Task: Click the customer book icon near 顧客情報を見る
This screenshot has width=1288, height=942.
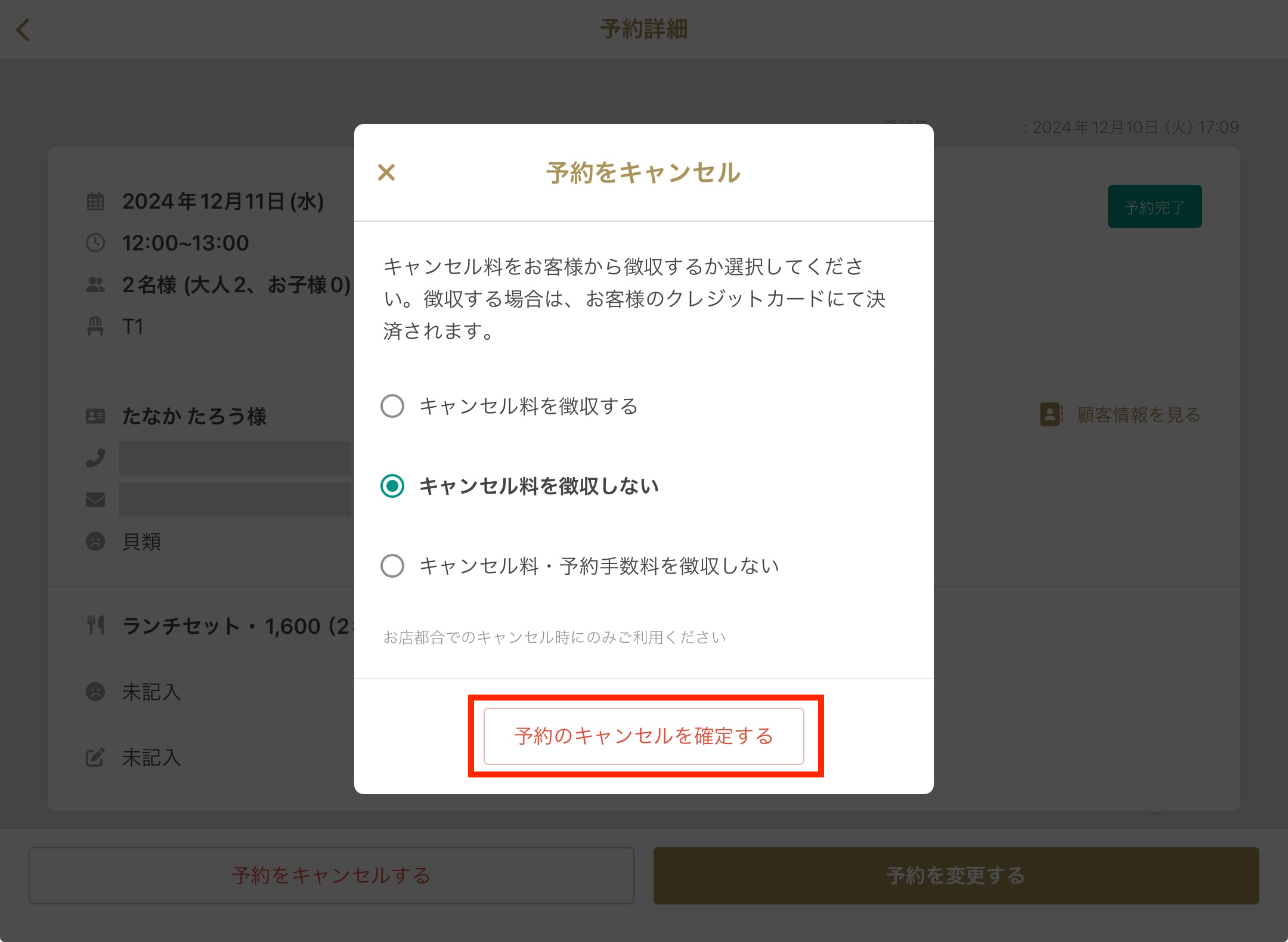Action: point(1051,414)
